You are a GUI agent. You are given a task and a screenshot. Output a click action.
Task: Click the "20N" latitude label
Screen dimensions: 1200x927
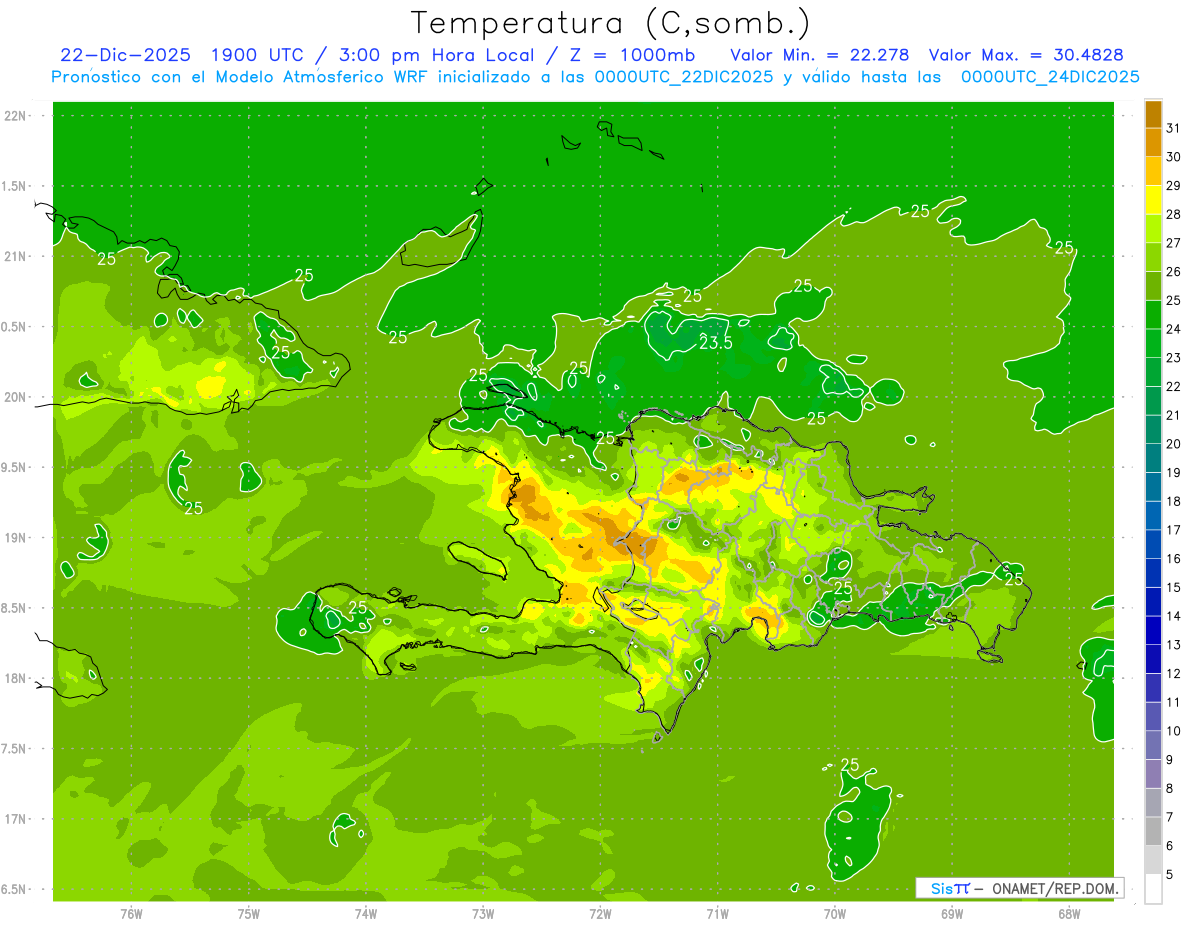[16, 397]
